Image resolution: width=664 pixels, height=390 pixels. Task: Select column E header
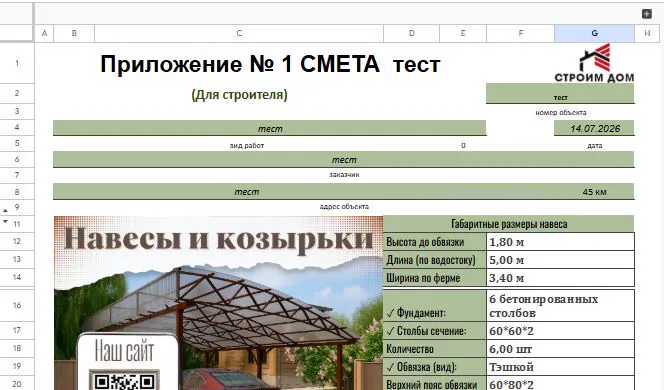tap(463, 33)
